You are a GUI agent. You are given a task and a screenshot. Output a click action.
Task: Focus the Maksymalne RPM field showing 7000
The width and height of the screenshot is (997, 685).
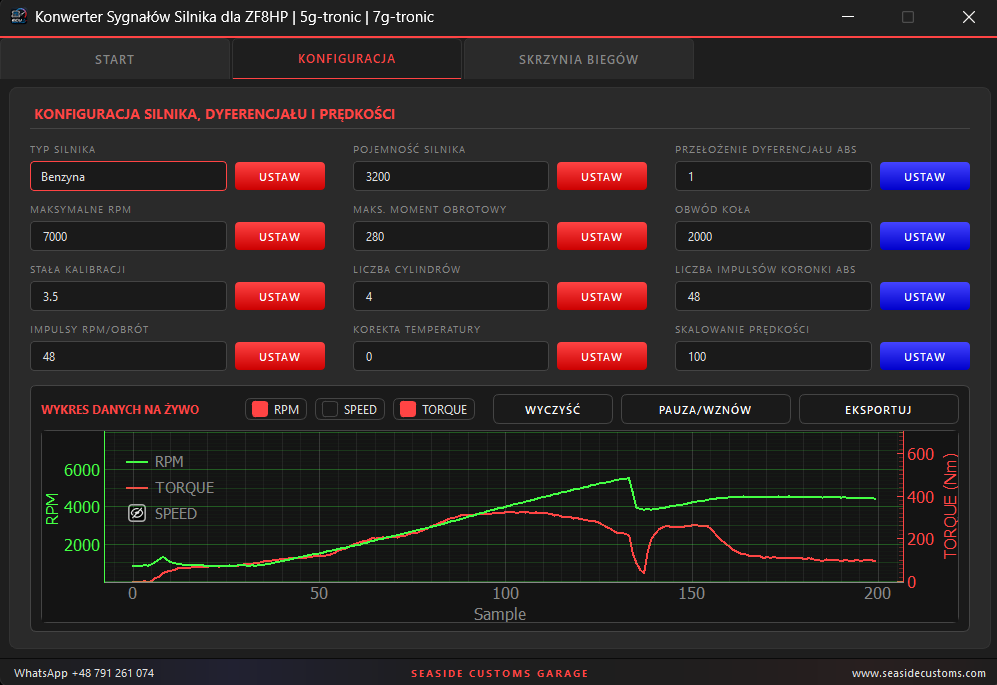coord(128,236)
